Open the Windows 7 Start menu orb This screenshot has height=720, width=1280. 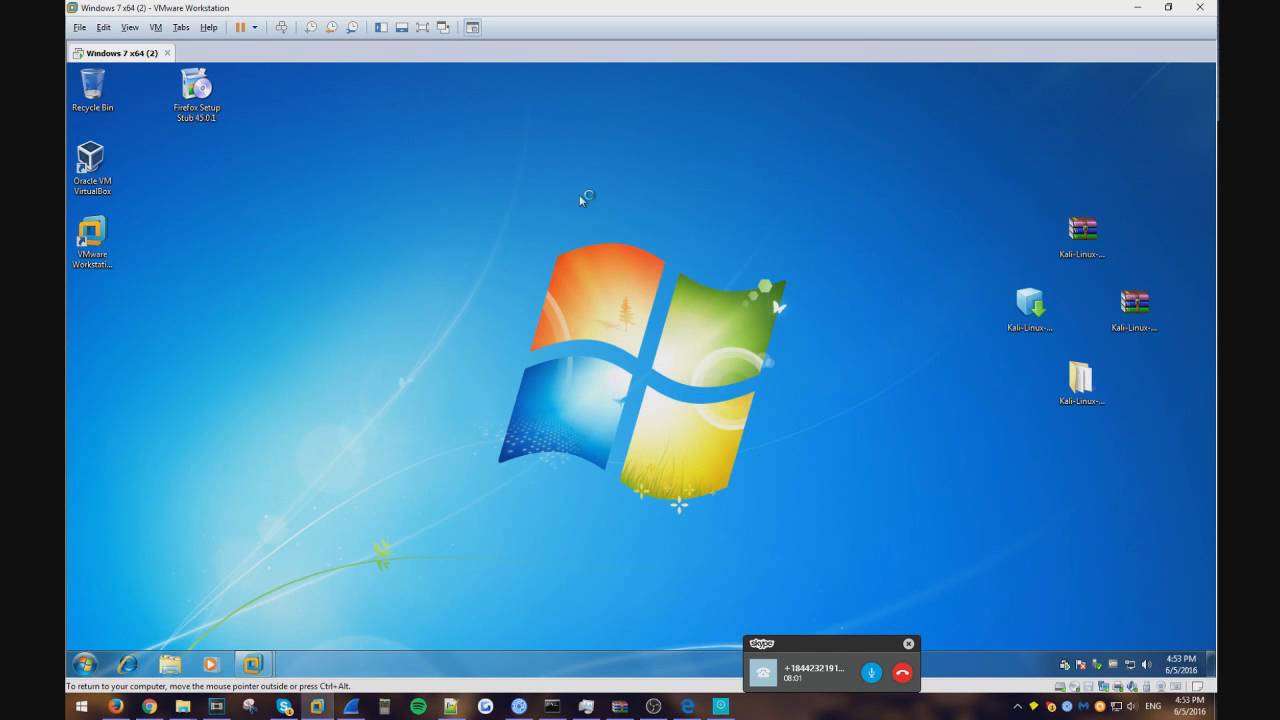click(85, 664)
